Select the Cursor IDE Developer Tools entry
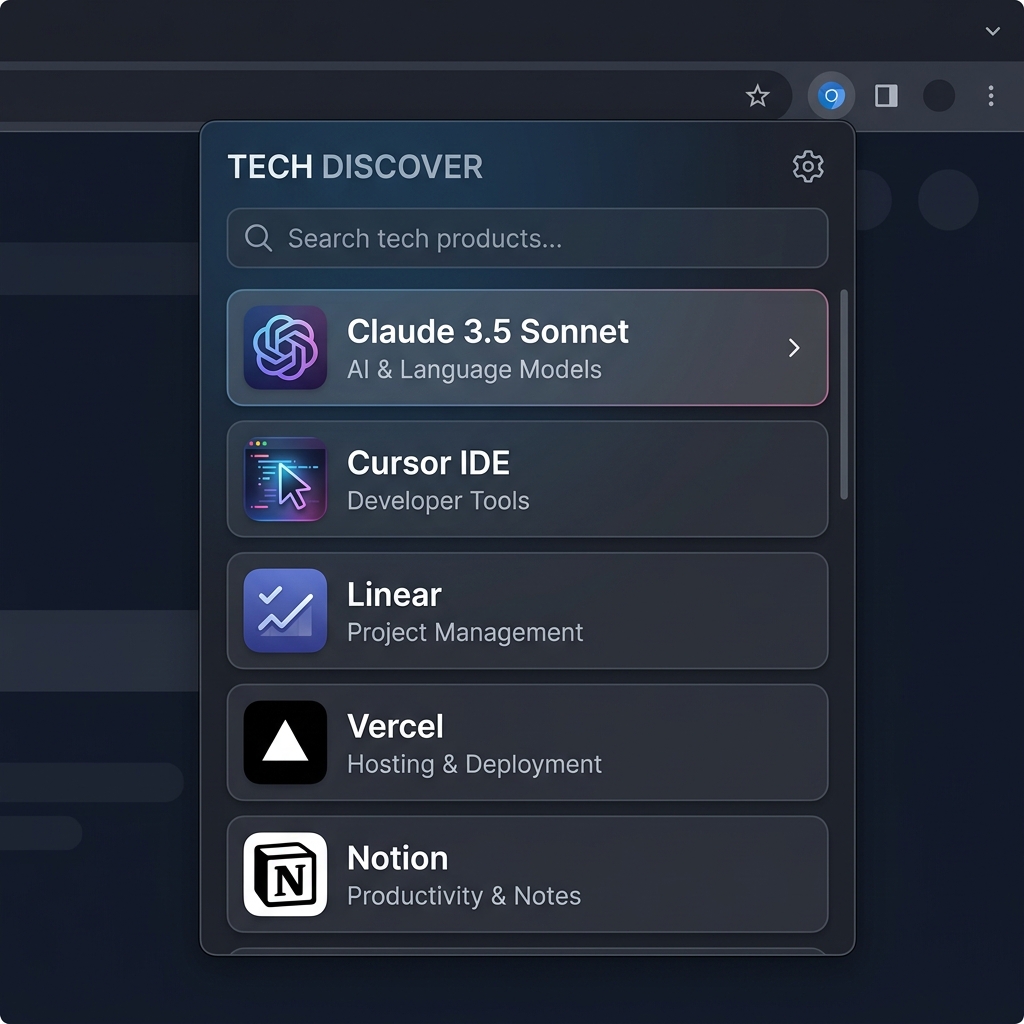This screenshot has width=1024, height=1024. coord(528,479)
